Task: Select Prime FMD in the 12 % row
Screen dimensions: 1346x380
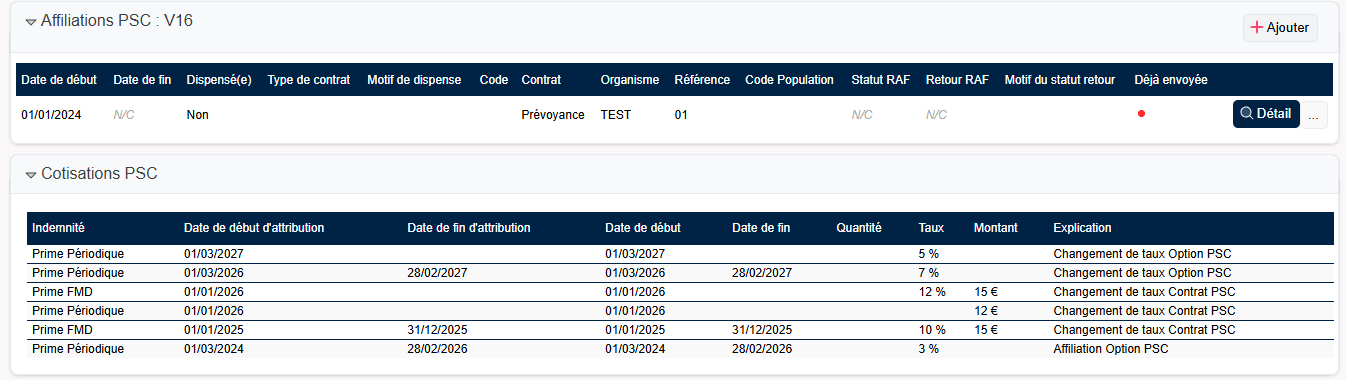Action: point(61,292)
